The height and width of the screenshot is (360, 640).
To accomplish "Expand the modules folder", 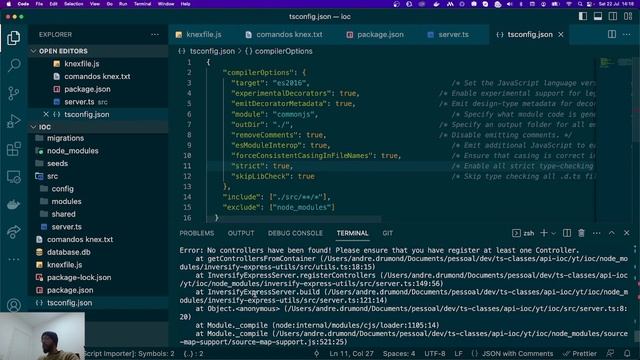I will [66, 202].
